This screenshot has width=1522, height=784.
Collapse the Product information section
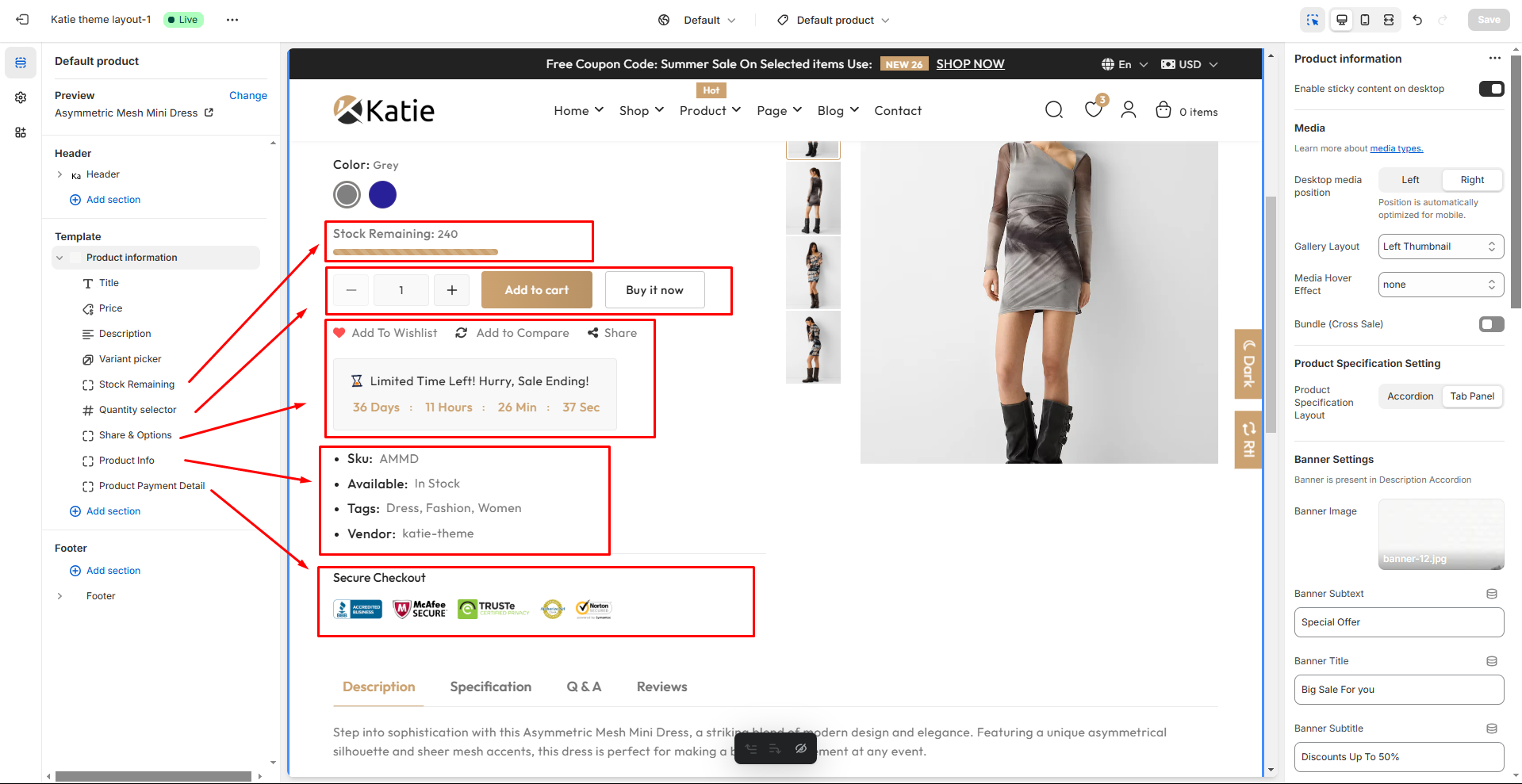pyautogui.click(x=60, y=257)
